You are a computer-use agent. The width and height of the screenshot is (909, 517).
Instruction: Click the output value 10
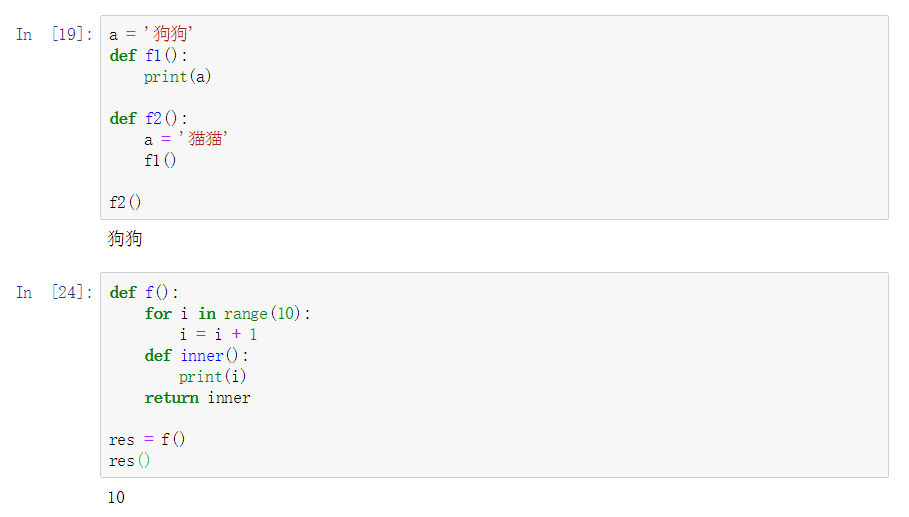pyautogui.click(x=117, y=497)
